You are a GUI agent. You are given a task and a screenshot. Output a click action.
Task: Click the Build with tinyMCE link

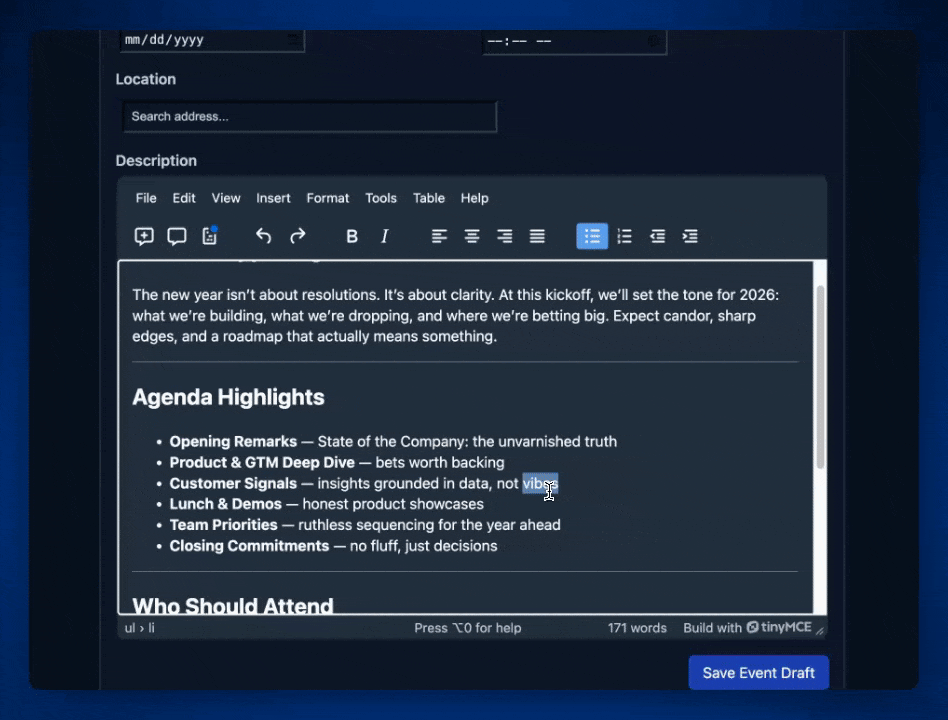point(747,628)
